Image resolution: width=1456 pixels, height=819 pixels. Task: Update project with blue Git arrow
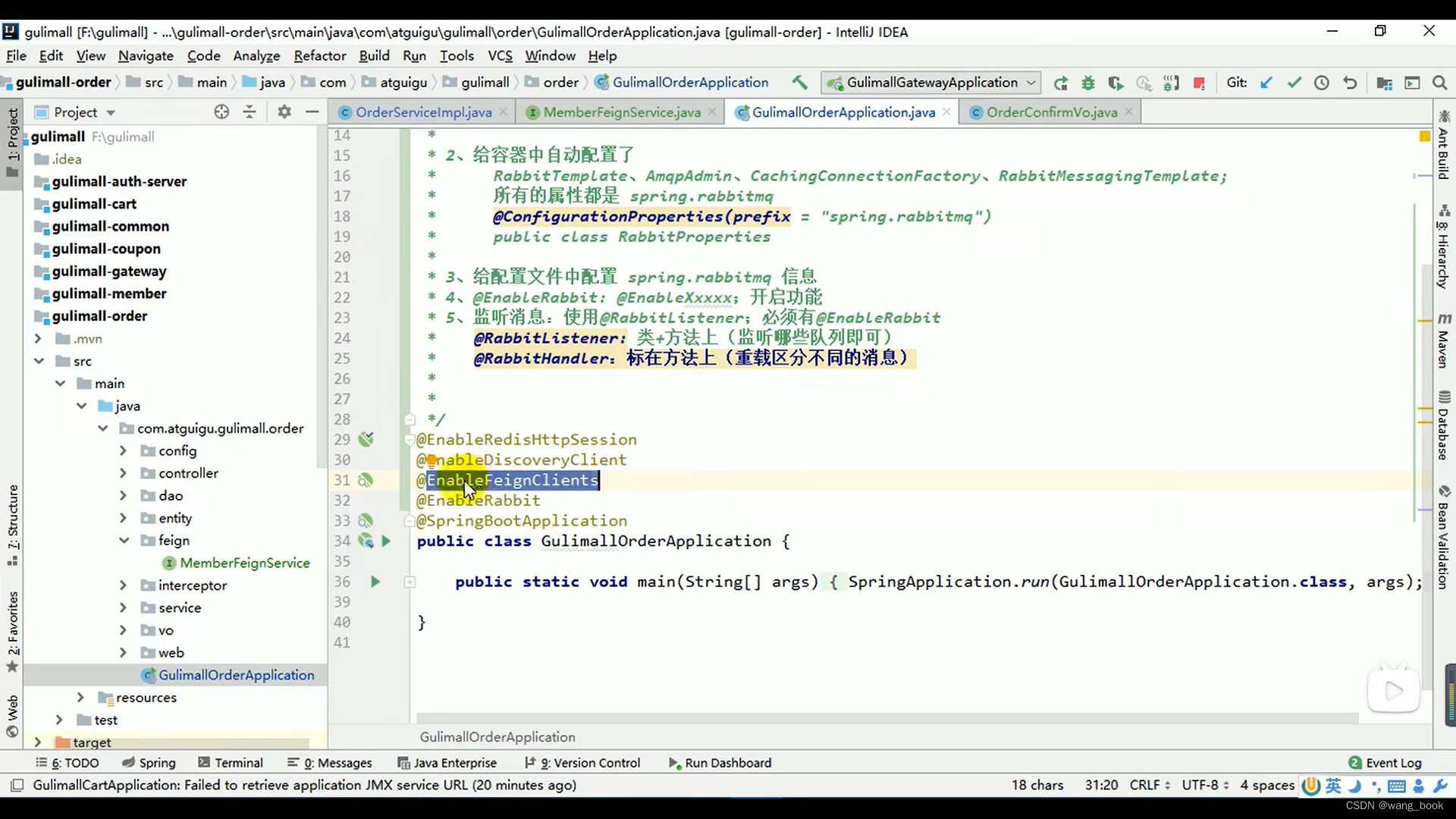(x=1266, y=83)
